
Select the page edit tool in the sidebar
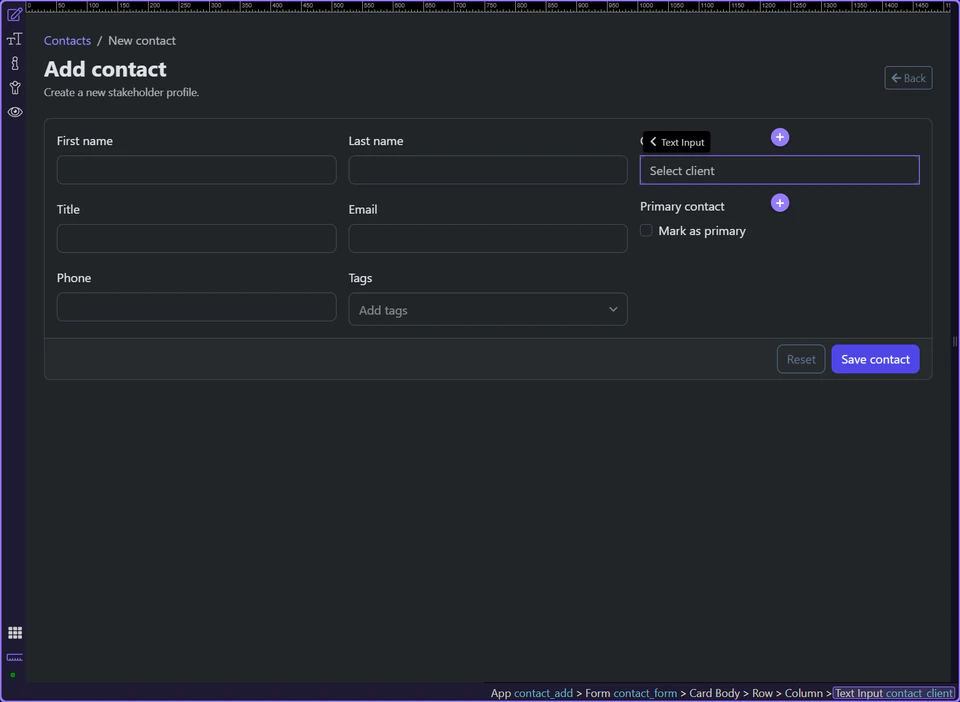click(14, 14)
